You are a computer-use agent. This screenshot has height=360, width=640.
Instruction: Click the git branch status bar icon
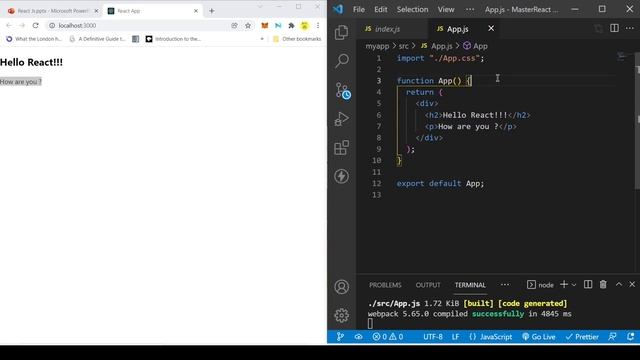(x=340, y=337)
